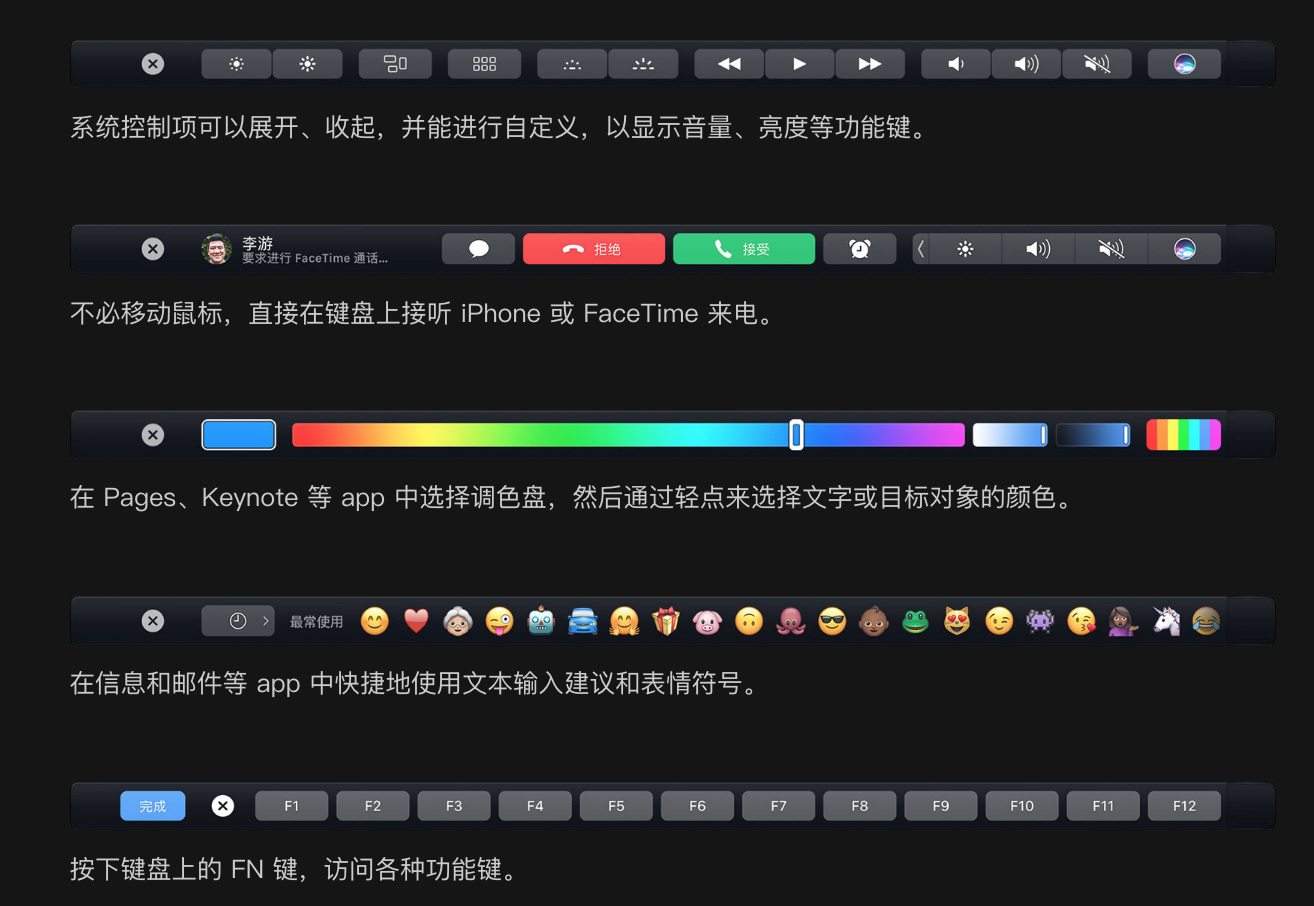Expand the recent emoji clock category button
The width and height of the screenshot is (1314, 906).
(x=238, y=621)
